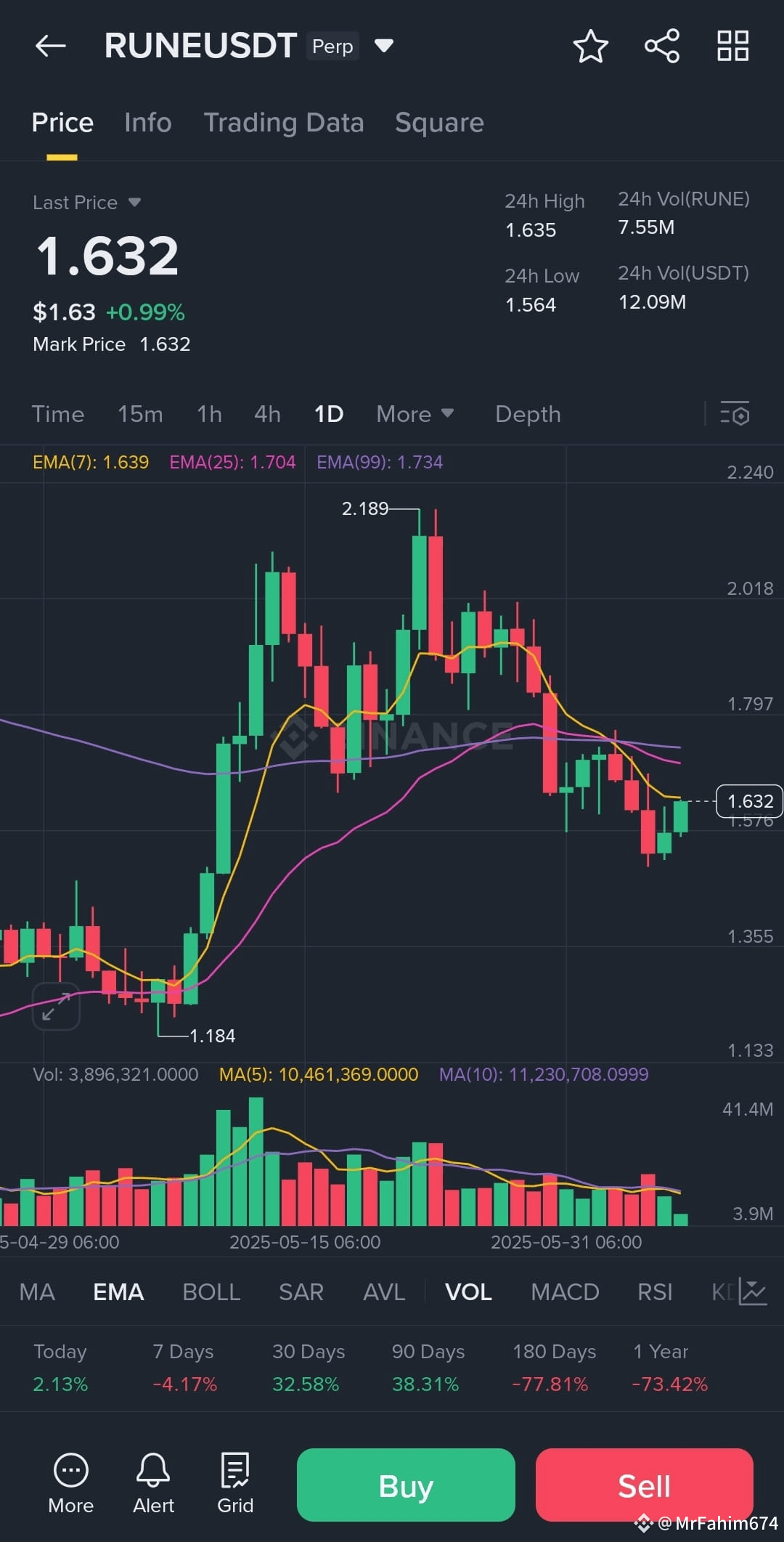Tap the back arrow to exit chart
Image resolution: width=784 pixels, height=1542 pixels.
coord(49,45)
